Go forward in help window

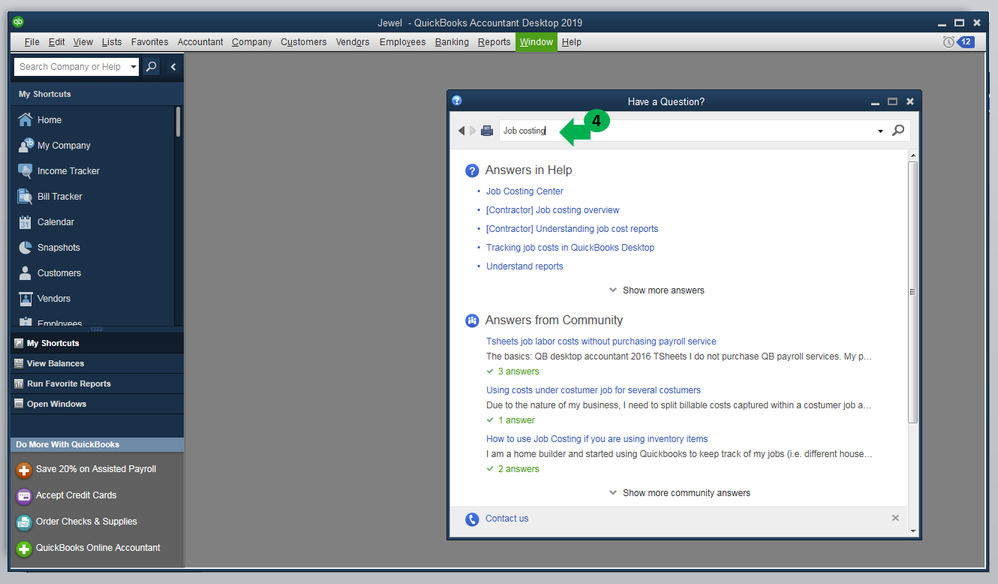click(x=473, y=130)
